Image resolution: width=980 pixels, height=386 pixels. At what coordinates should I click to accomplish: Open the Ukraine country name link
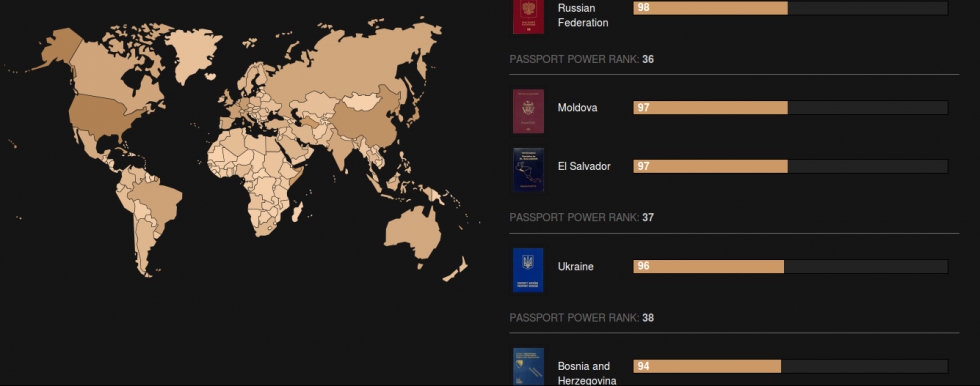coord(576,266)
